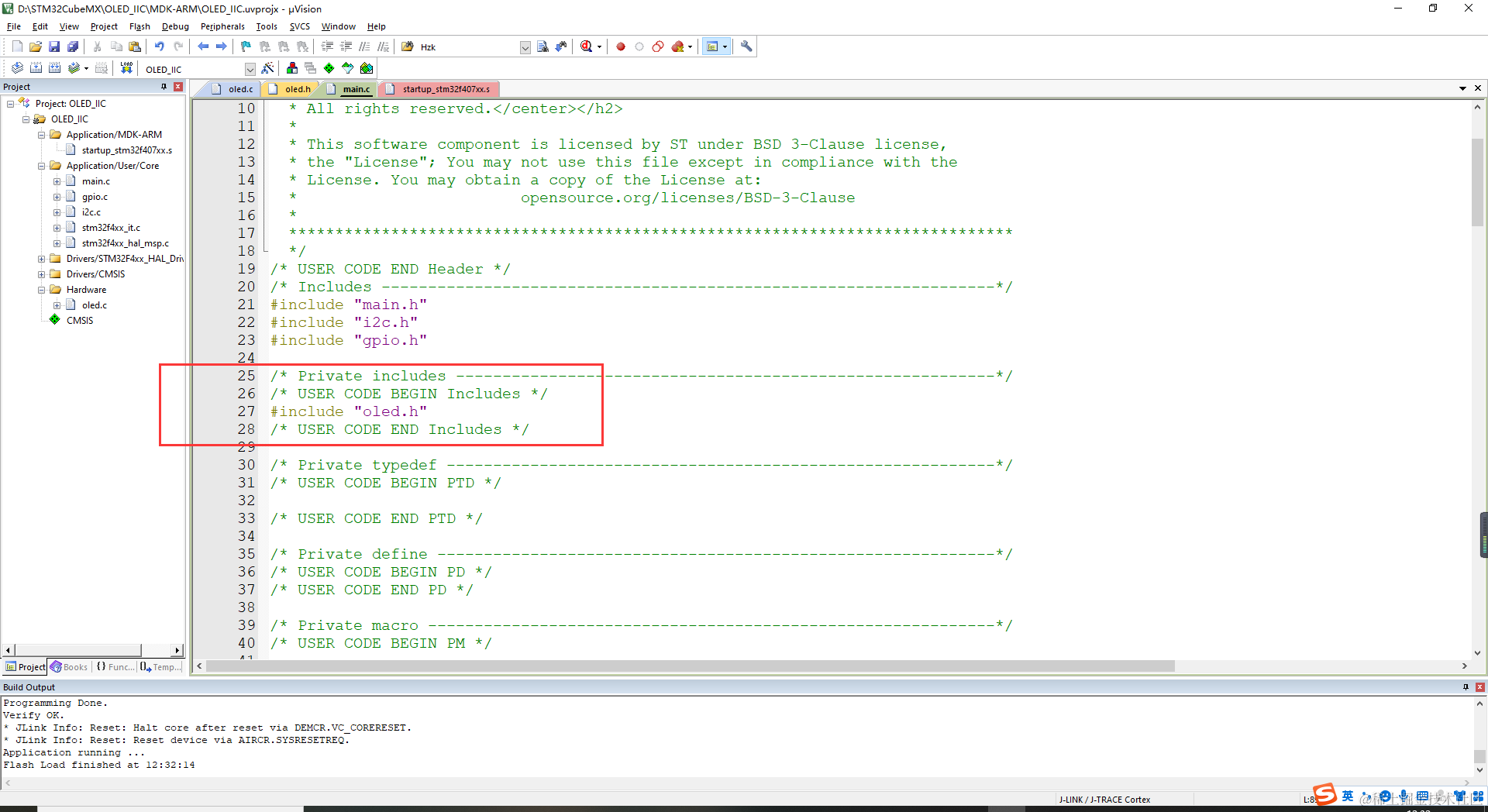Screen dimensions: 1488x812
Task: Open the batch build dropdown arrow
Action: 86,68
